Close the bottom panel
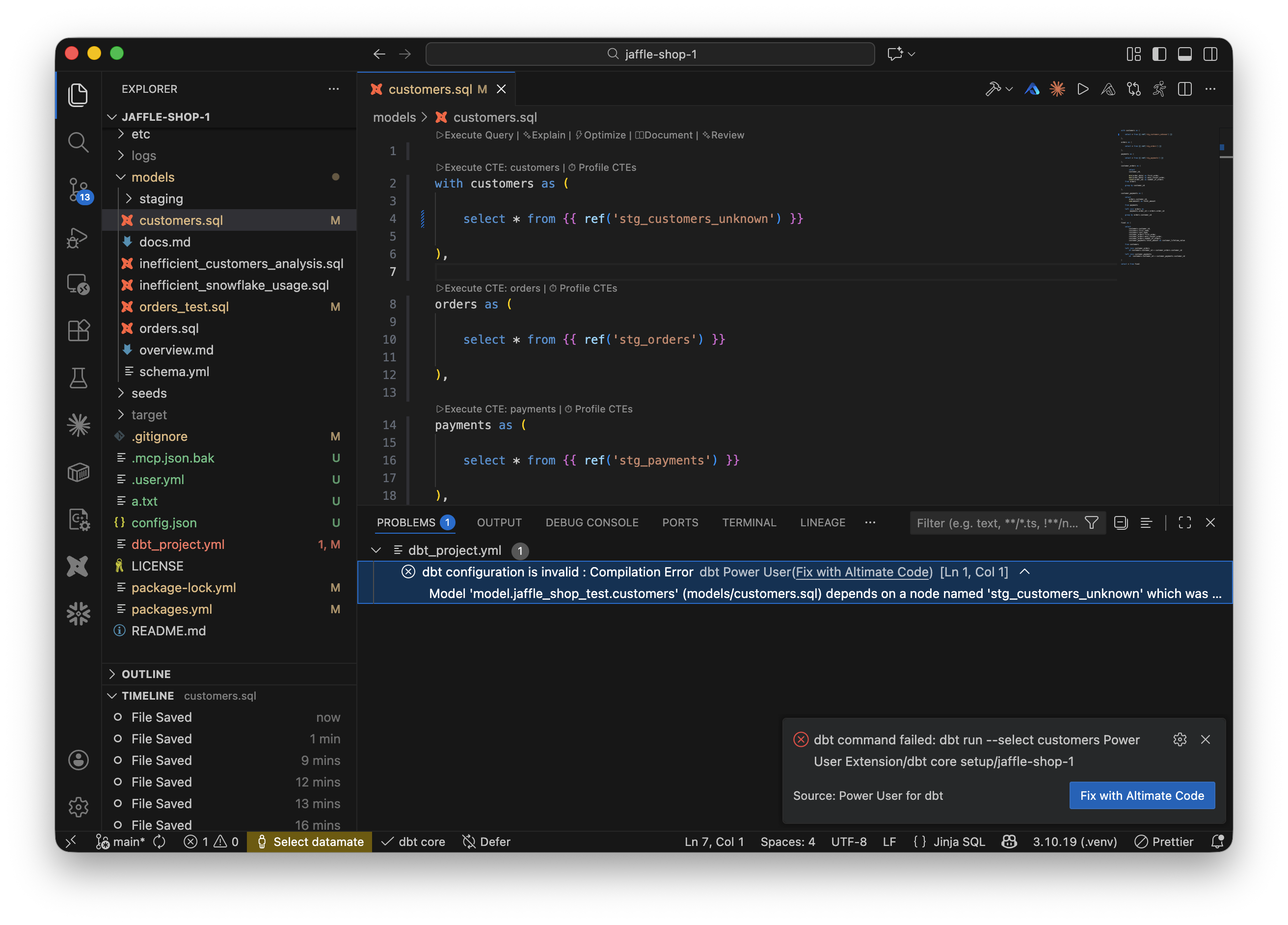 1210,523
